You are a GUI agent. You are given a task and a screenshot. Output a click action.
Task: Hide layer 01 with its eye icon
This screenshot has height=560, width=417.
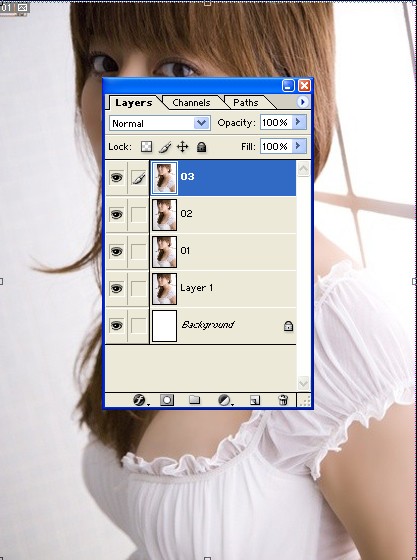tap(116, 251)
